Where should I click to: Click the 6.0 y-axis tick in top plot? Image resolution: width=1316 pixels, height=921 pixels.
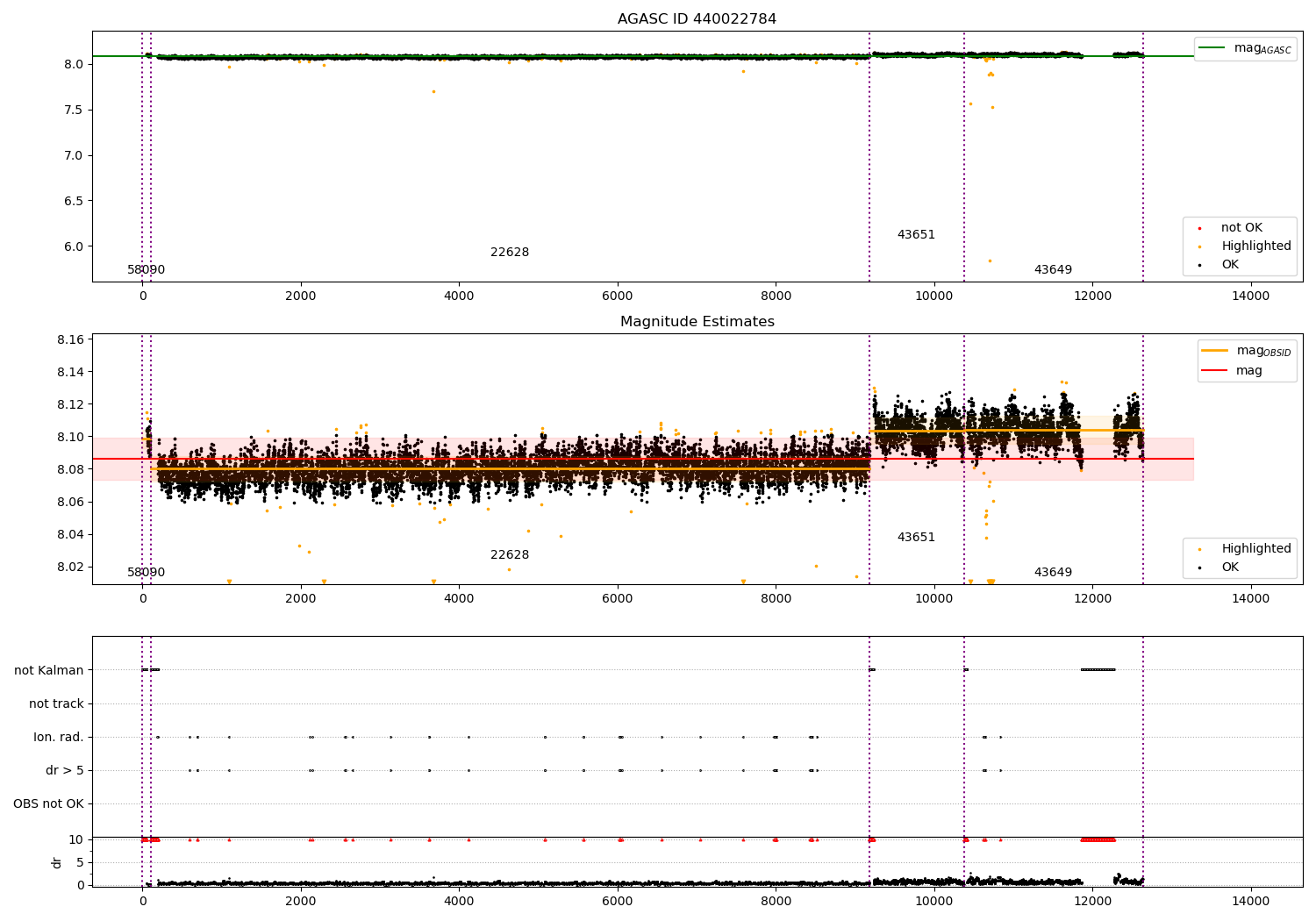(x=74, y=246)
